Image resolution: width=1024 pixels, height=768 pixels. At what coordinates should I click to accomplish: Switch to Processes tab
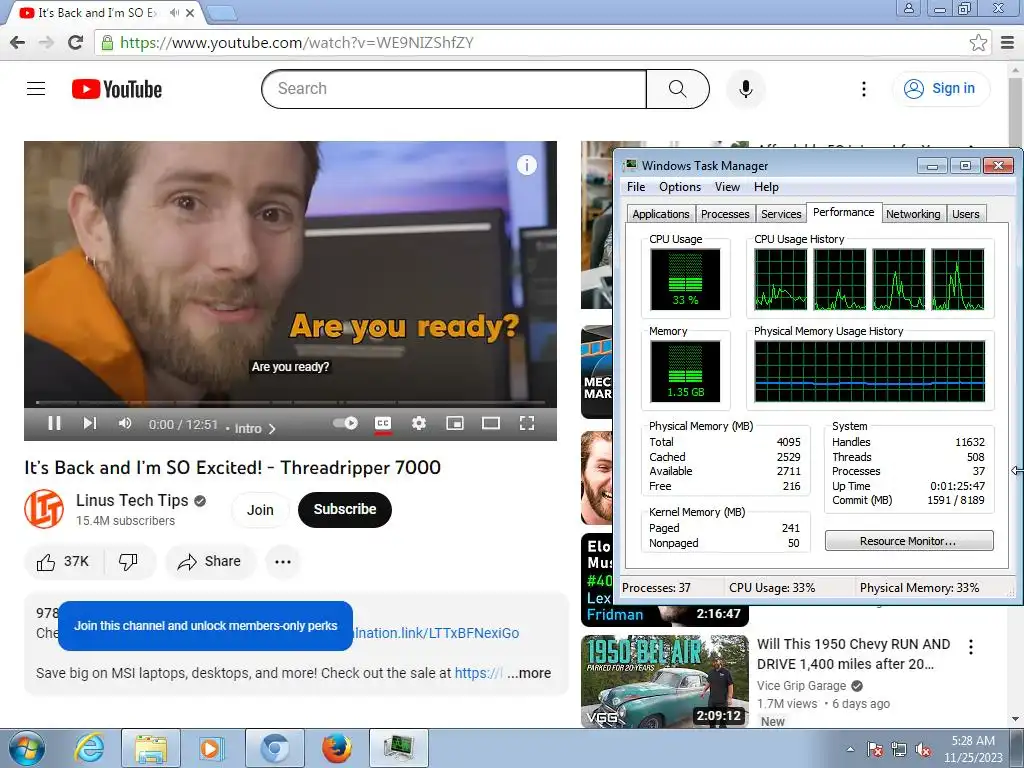(725, 214)
